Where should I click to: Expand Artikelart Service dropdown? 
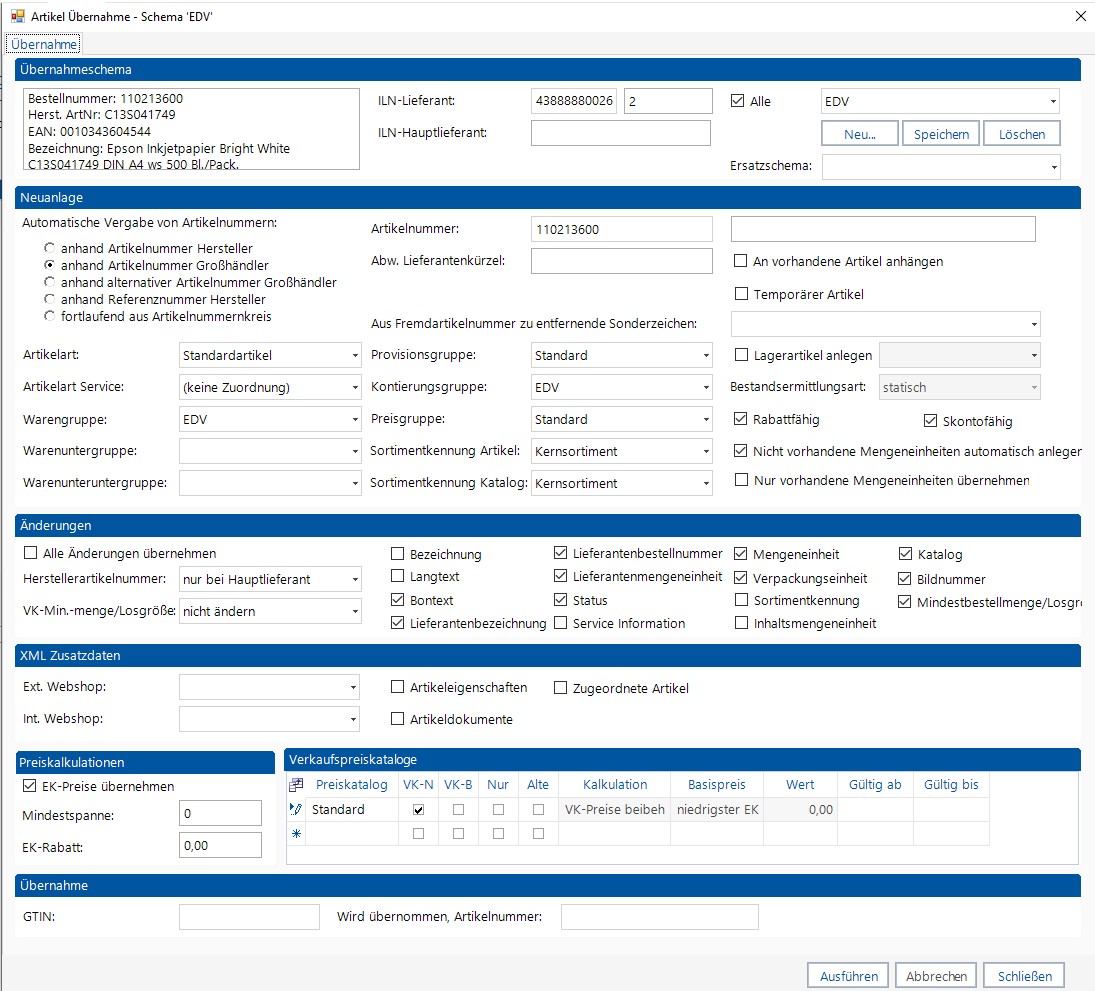tap(355, 387)
